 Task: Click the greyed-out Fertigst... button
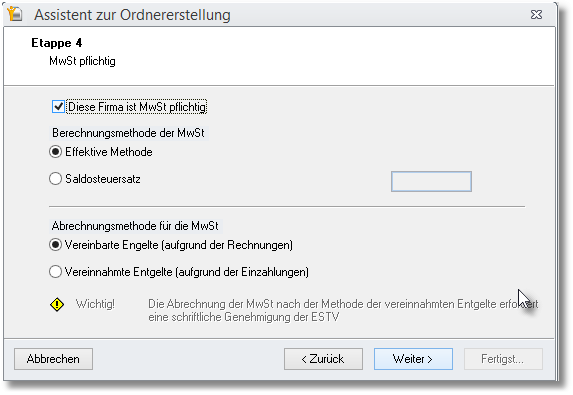point(503,359)
